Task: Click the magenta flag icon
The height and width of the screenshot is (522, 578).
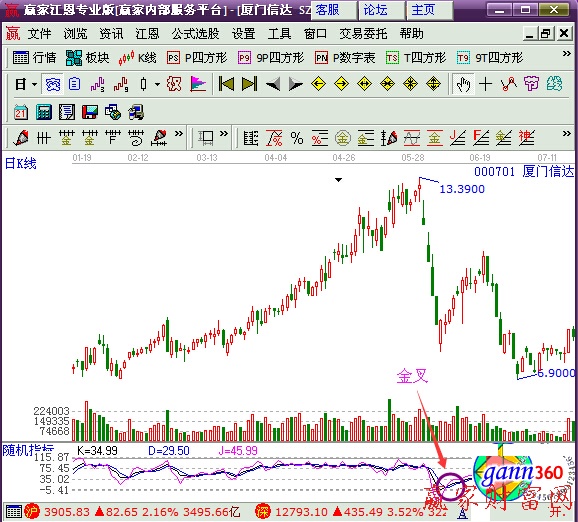Action: pos(198,84)
